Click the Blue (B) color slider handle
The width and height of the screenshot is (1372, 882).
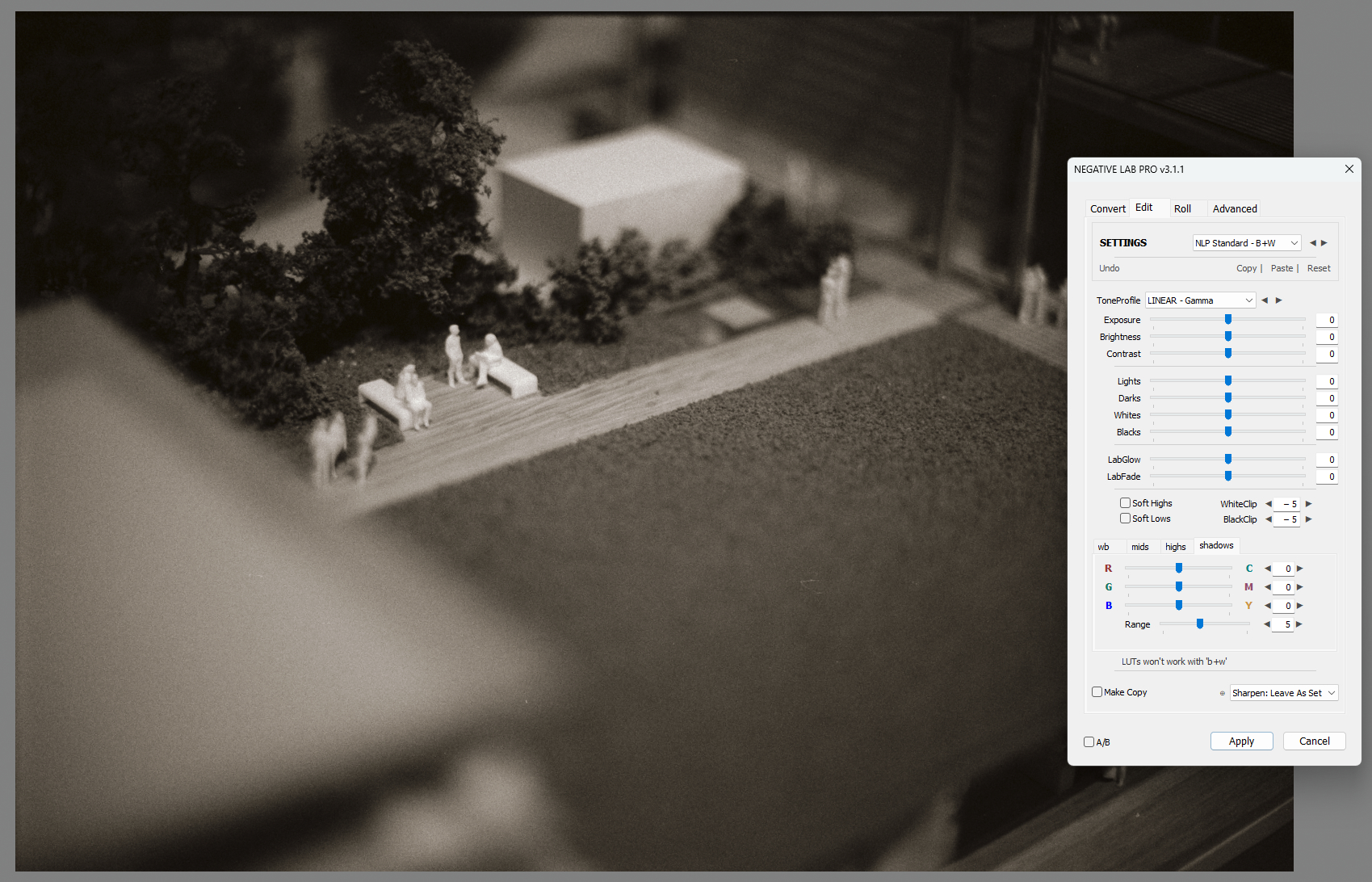(x=1179, y=606)
